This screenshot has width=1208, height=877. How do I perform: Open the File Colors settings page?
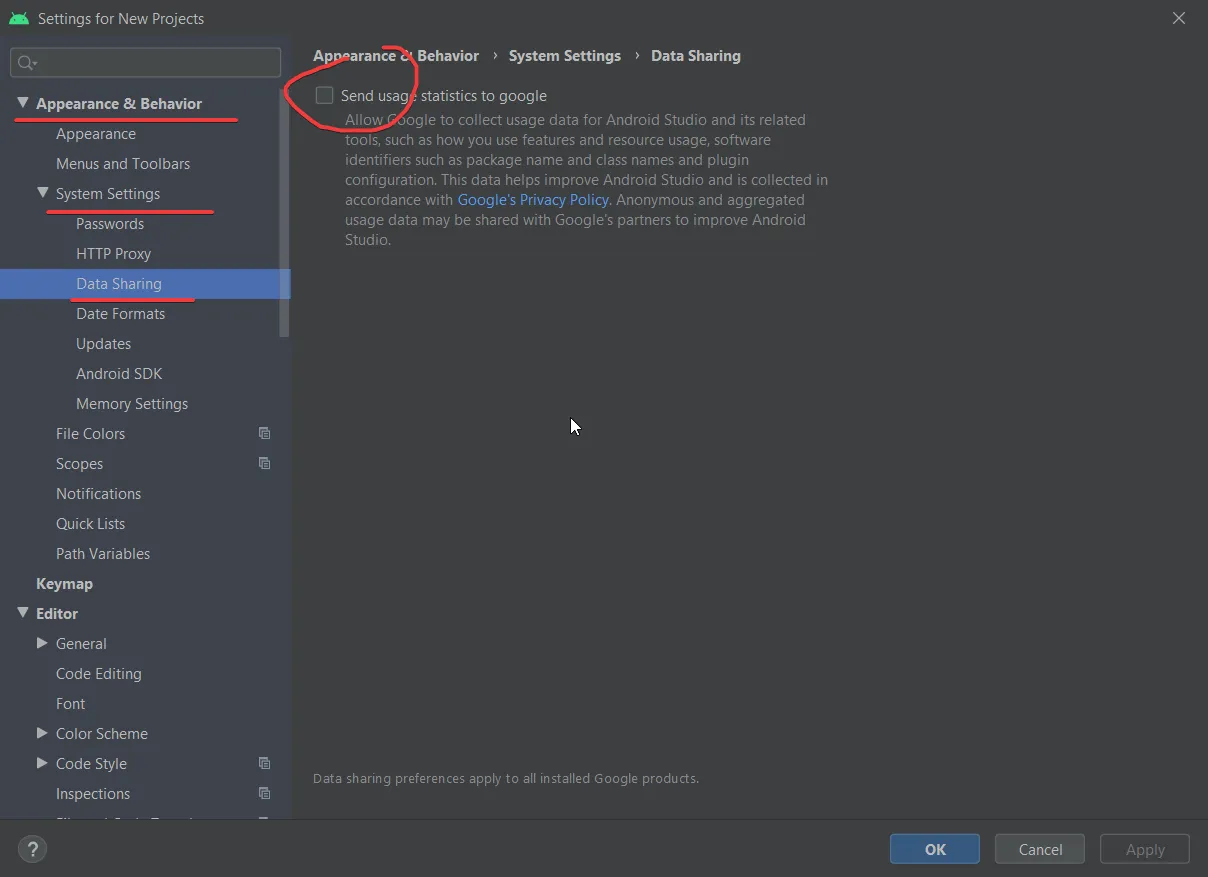pos(91,433)
